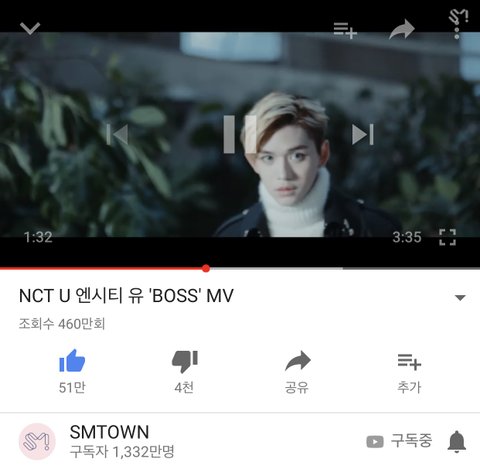The width and height of the screenshot is (480, 469).
Task: Click the NCT U 'BOSS' MV title
Action: (126, 296)
